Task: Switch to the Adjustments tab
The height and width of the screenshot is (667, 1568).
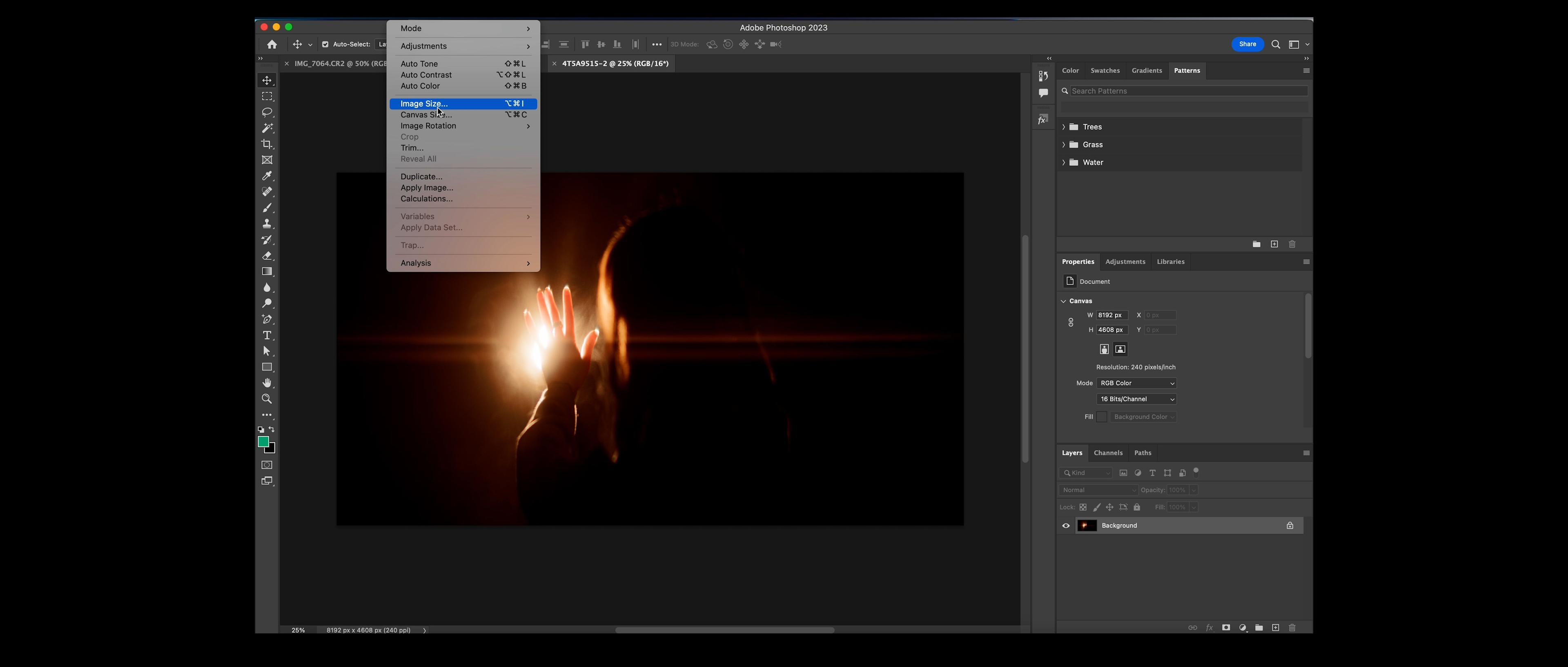Action: pos(1125,261)
